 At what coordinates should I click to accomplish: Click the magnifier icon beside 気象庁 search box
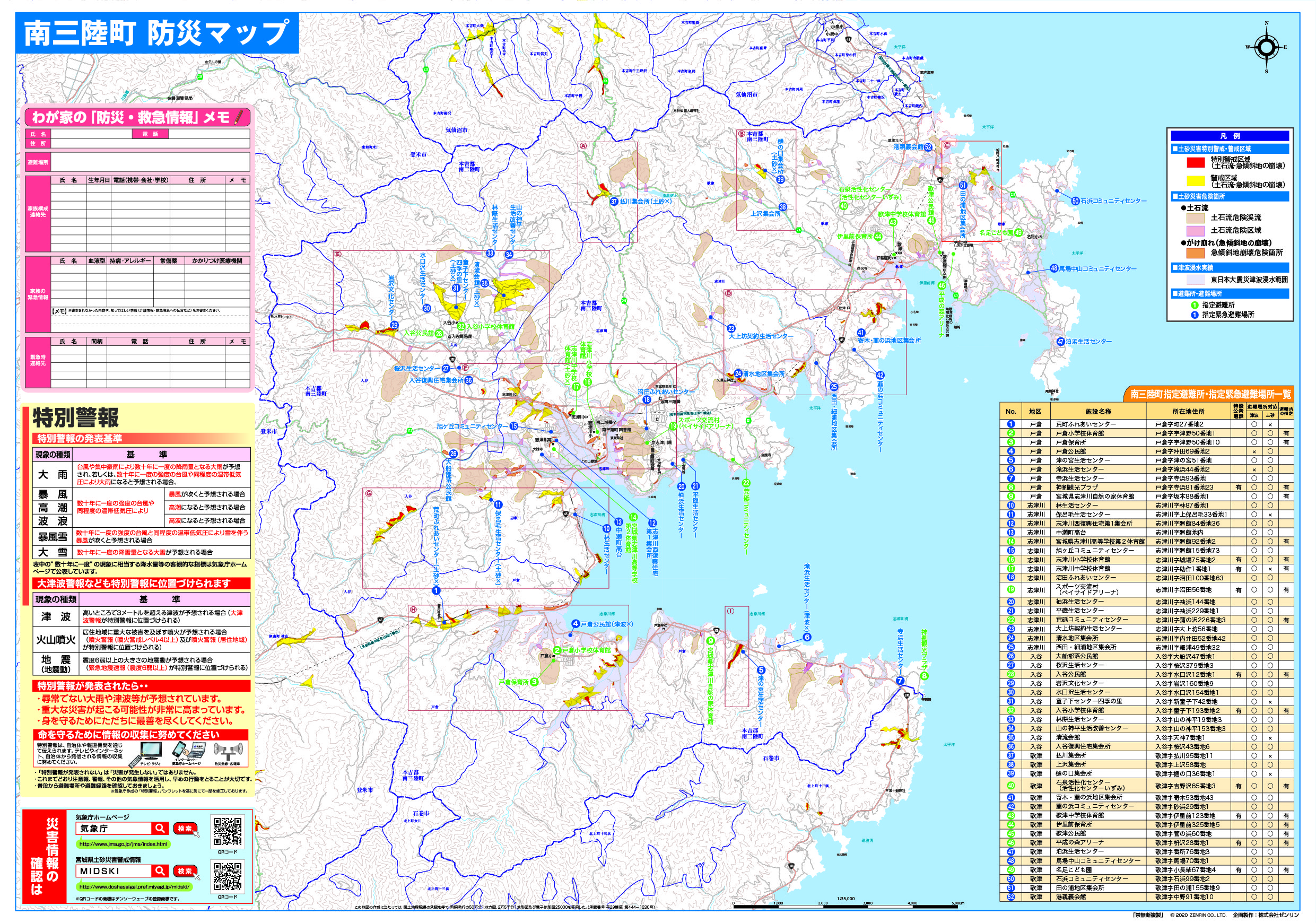pyautogui.click(x=159, y=828)
